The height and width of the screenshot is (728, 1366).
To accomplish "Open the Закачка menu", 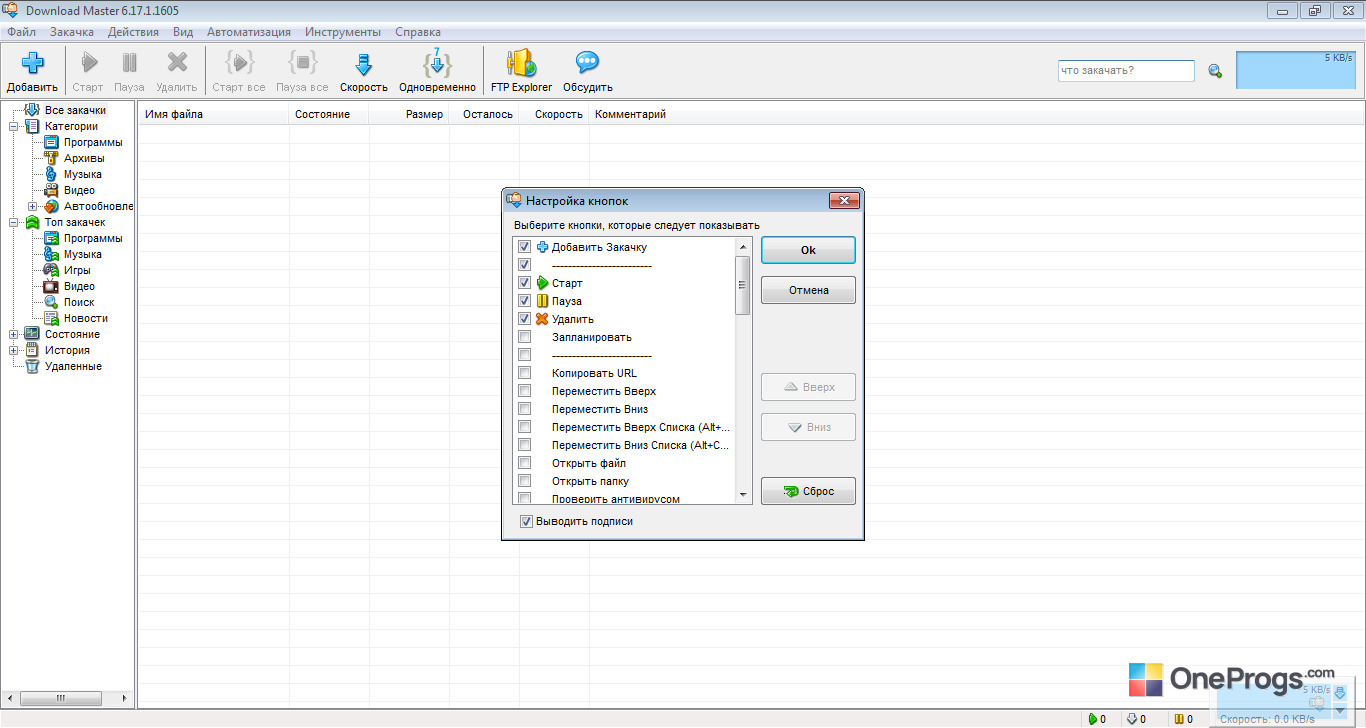I will coord(72,32).
